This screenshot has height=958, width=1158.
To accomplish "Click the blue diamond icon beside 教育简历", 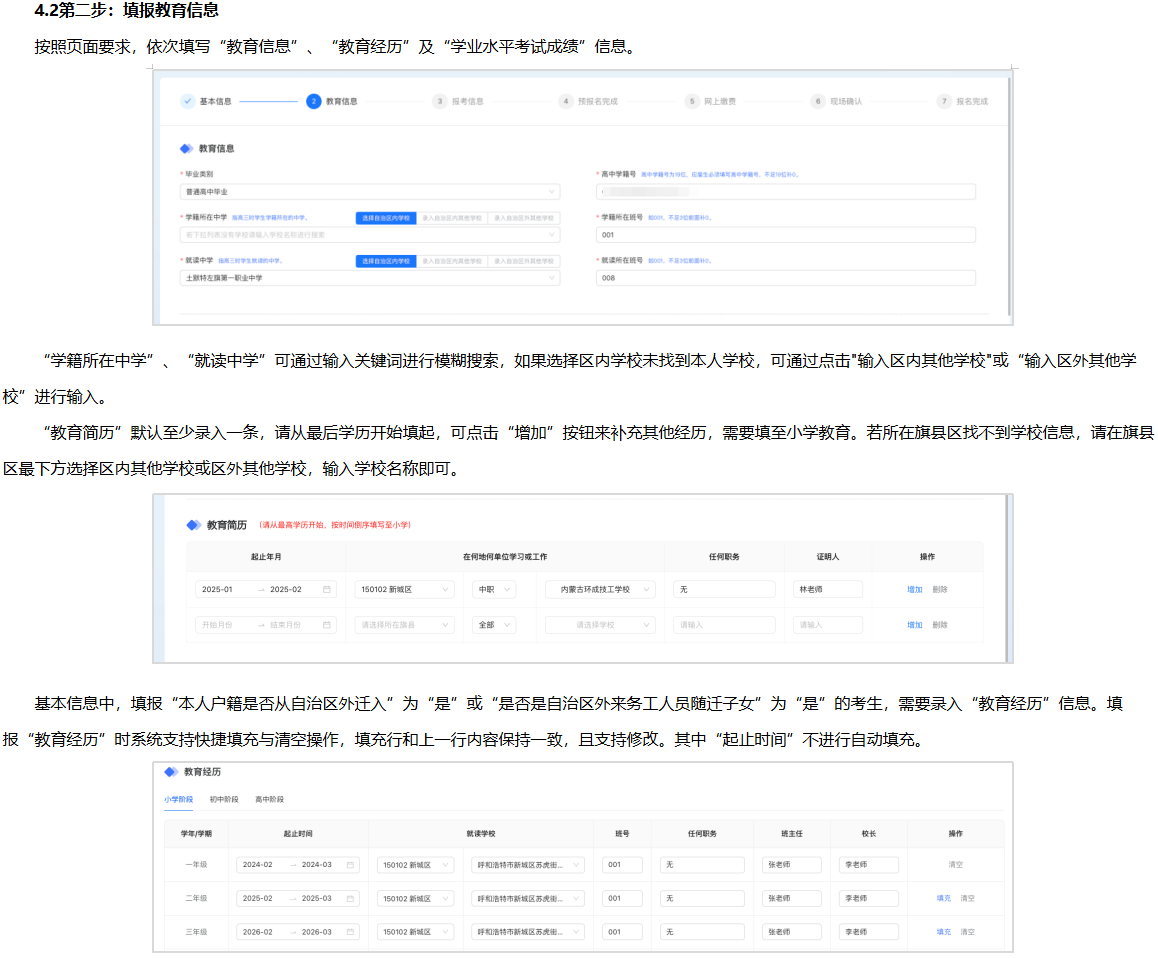I will pos(193,525).
